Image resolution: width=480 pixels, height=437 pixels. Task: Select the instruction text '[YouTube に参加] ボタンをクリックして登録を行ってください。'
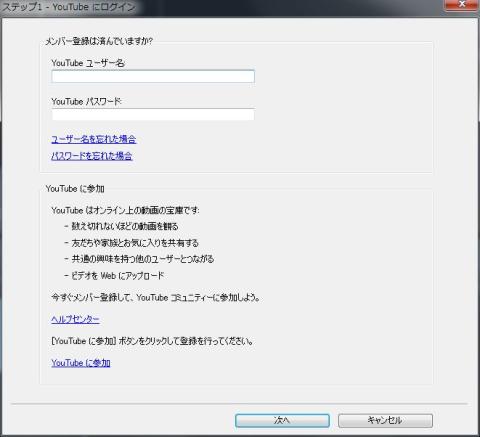(152, 341)
